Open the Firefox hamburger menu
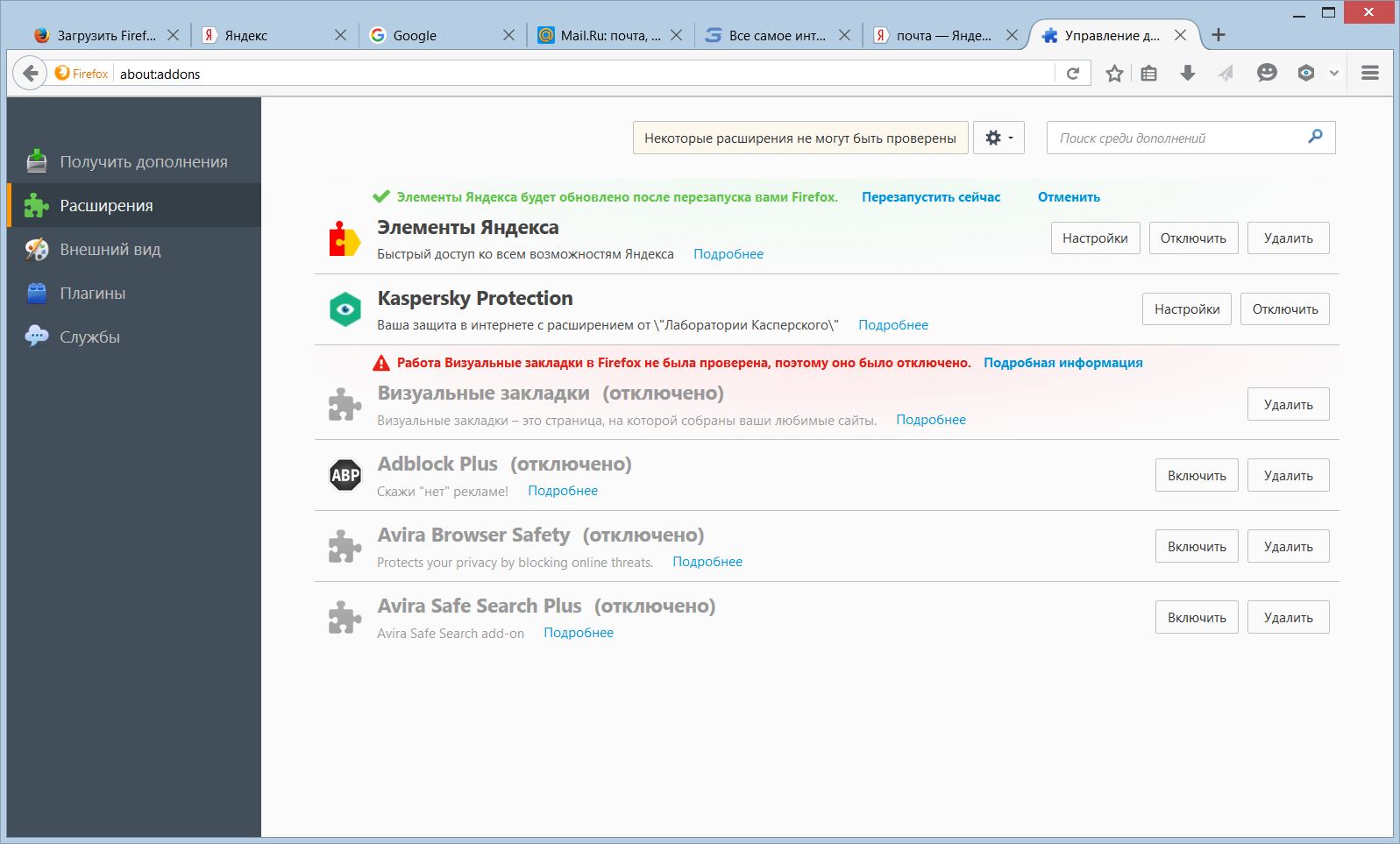 tap(1370, 74)
